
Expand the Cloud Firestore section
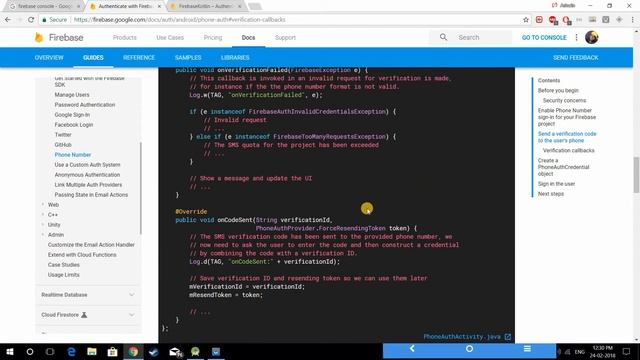131,315
